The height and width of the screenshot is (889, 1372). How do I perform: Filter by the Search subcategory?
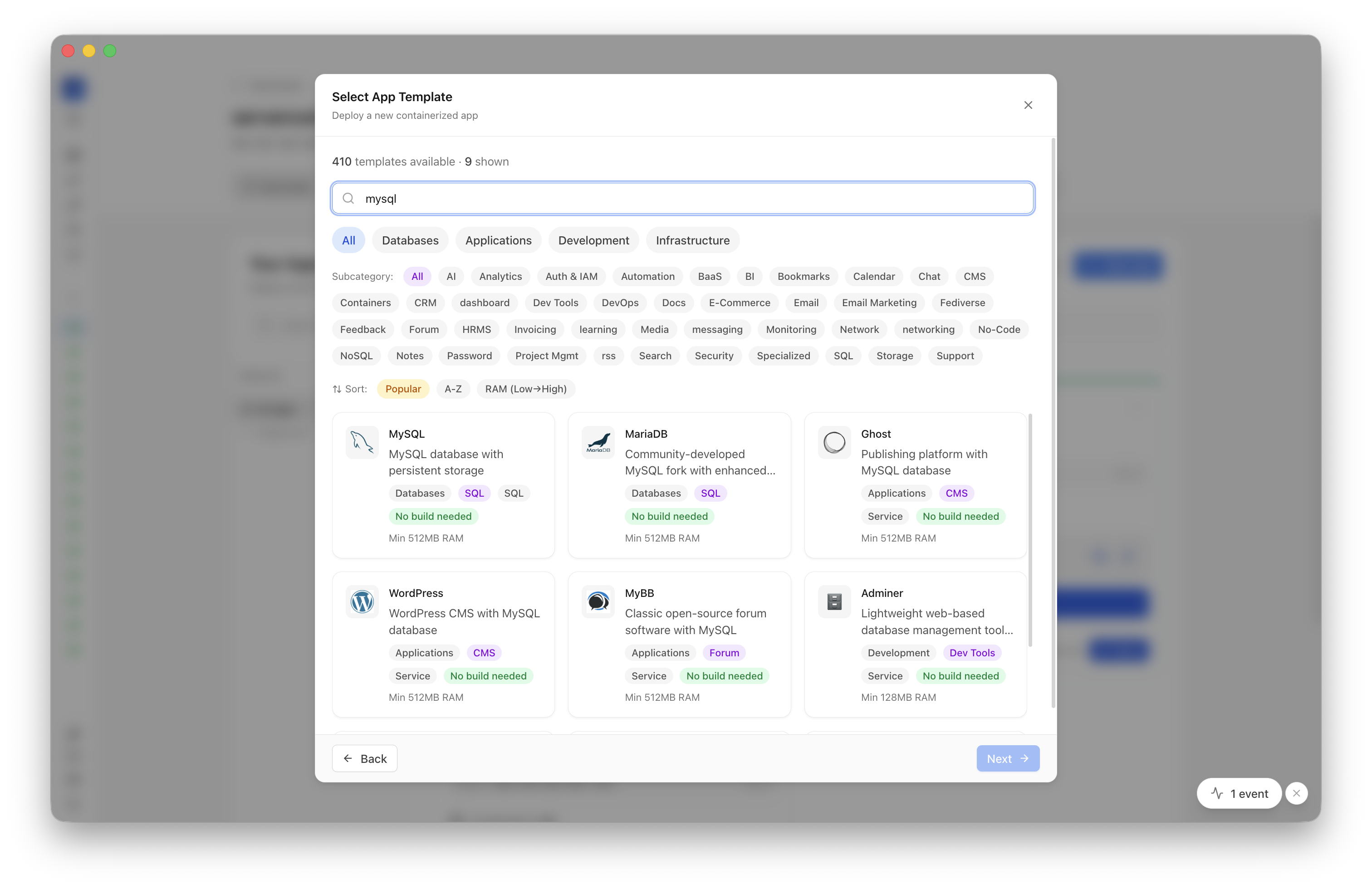pos(655,356)
